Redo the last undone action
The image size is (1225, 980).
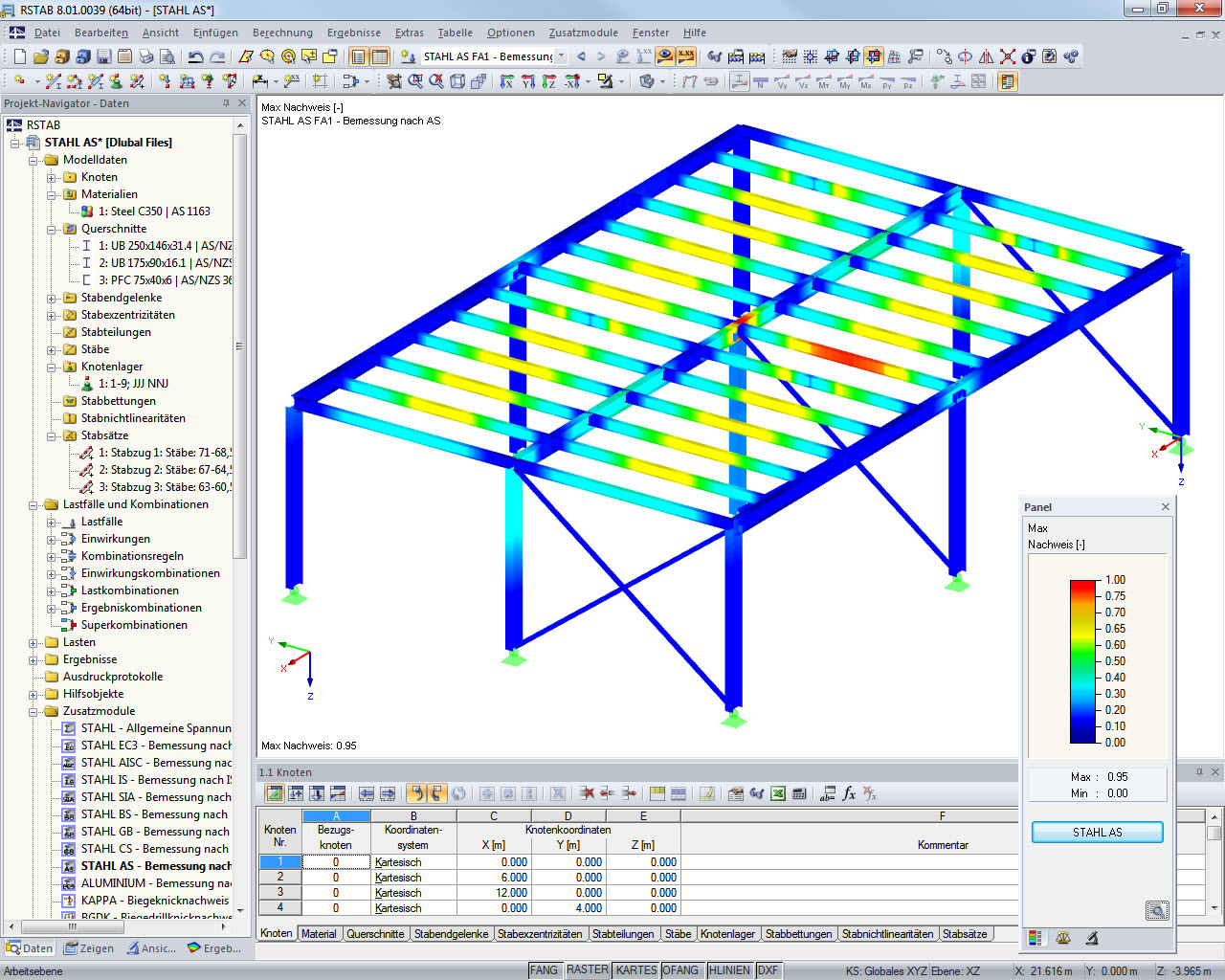point(217,56)
